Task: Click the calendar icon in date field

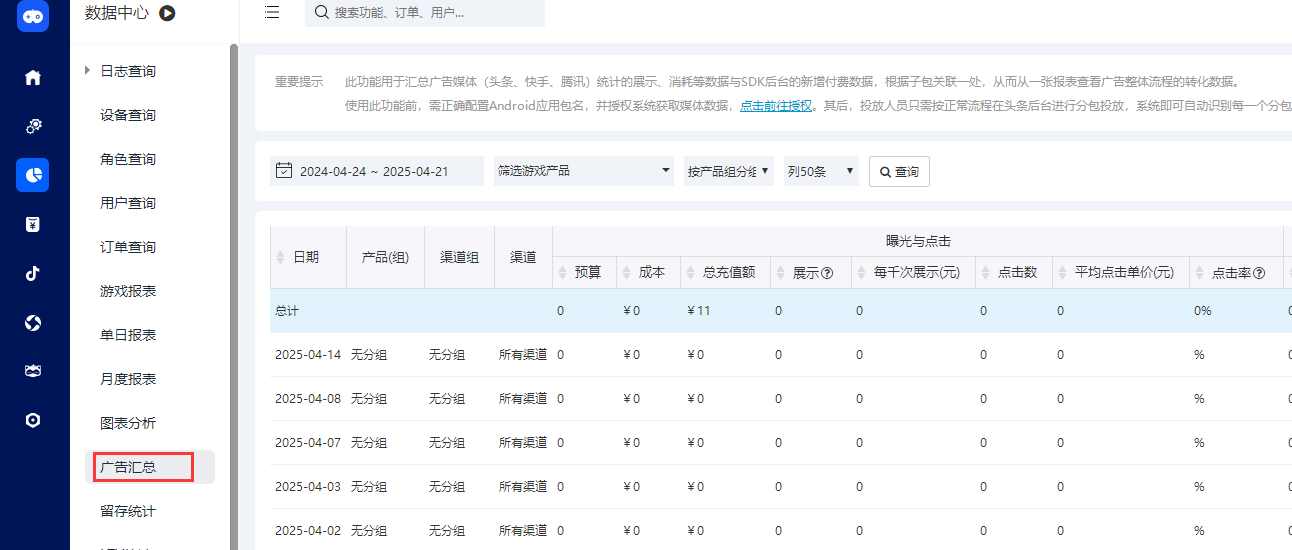Action: click(x=283, y=171)
